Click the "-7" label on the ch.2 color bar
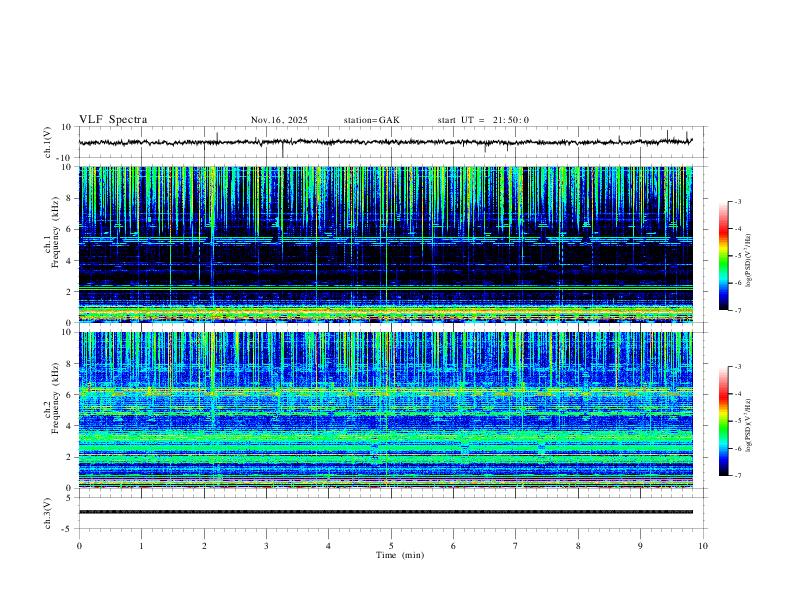This screenshot has width=792, height=612. point(737,476)
